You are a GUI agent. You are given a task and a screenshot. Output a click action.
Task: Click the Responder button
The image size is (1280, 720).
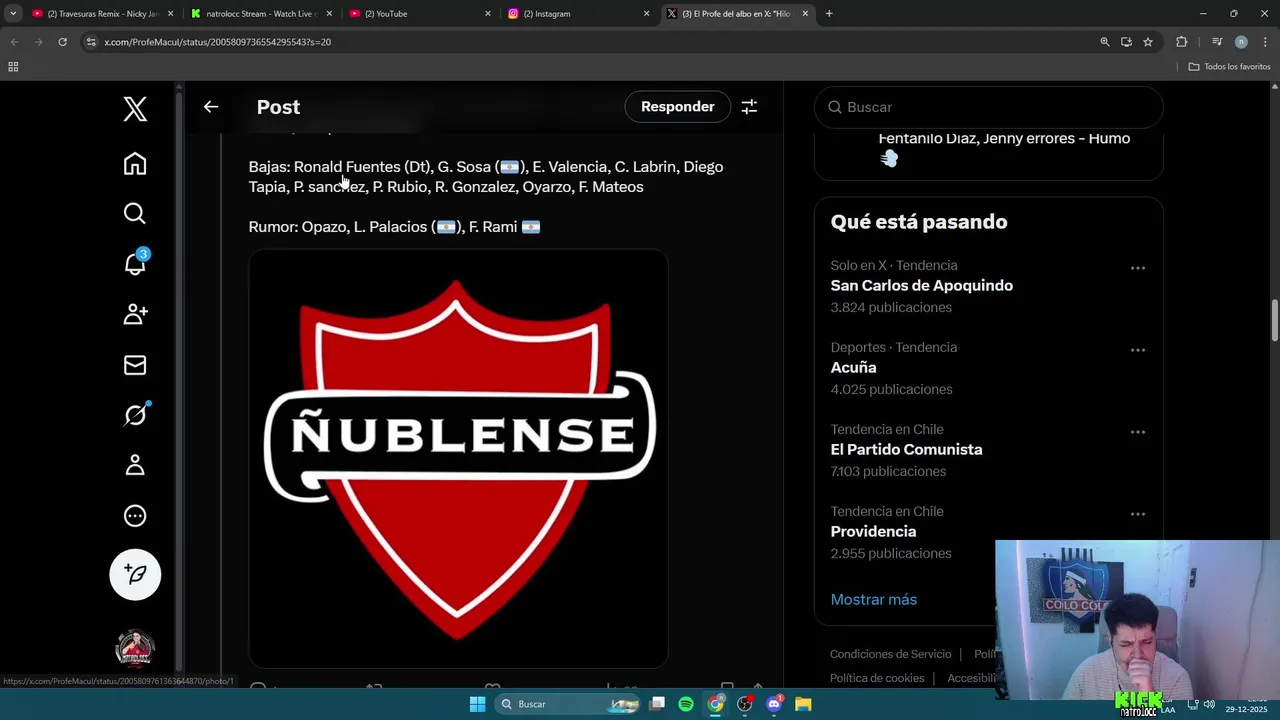(678, 107)
